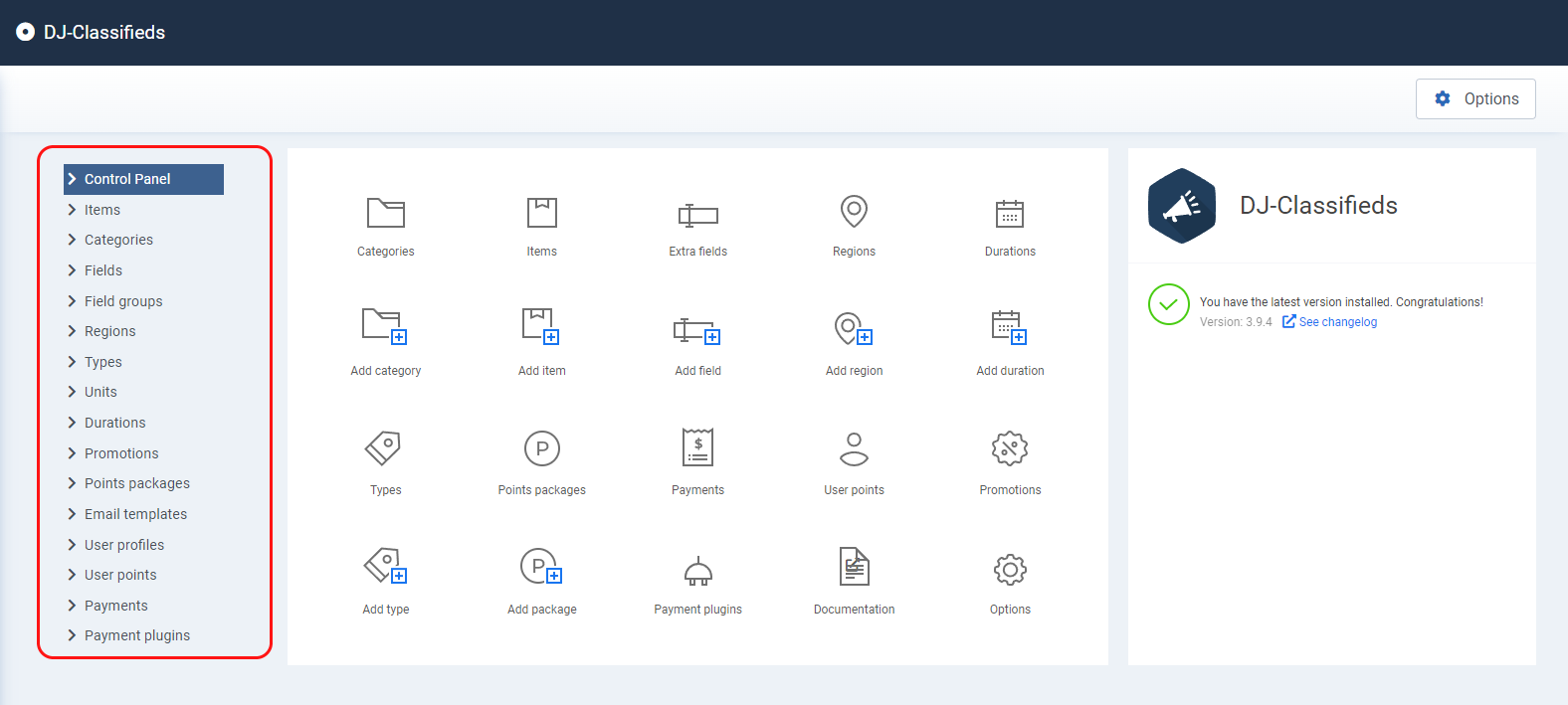The image size is (1568, 705).
Task: Open the Payment plugins plug icon
Action: coord(698,570)
